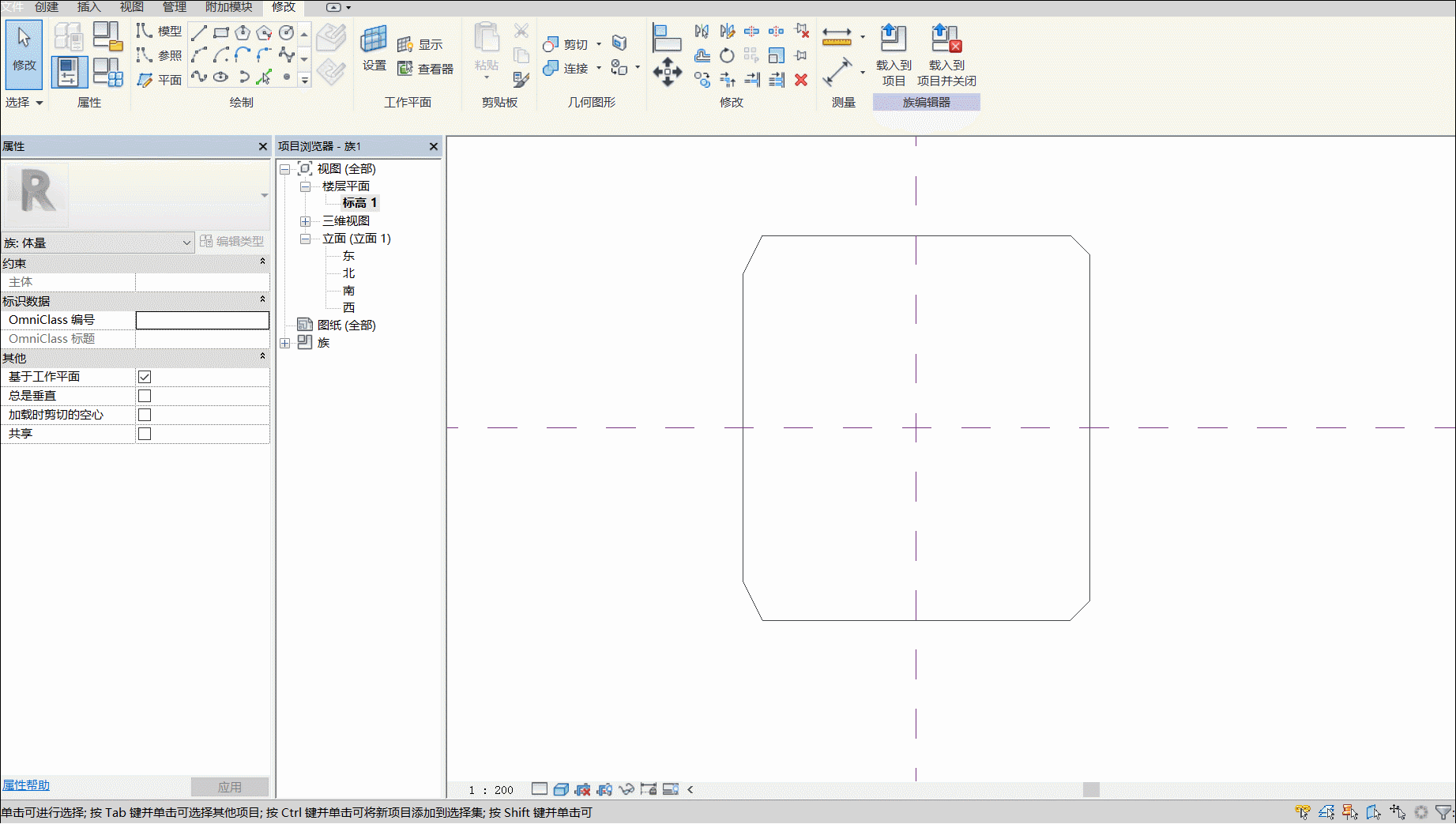The width and height of the screenshot is (1456, 824).
Task: Open the 南 elevation view
Action: (348, 291)
